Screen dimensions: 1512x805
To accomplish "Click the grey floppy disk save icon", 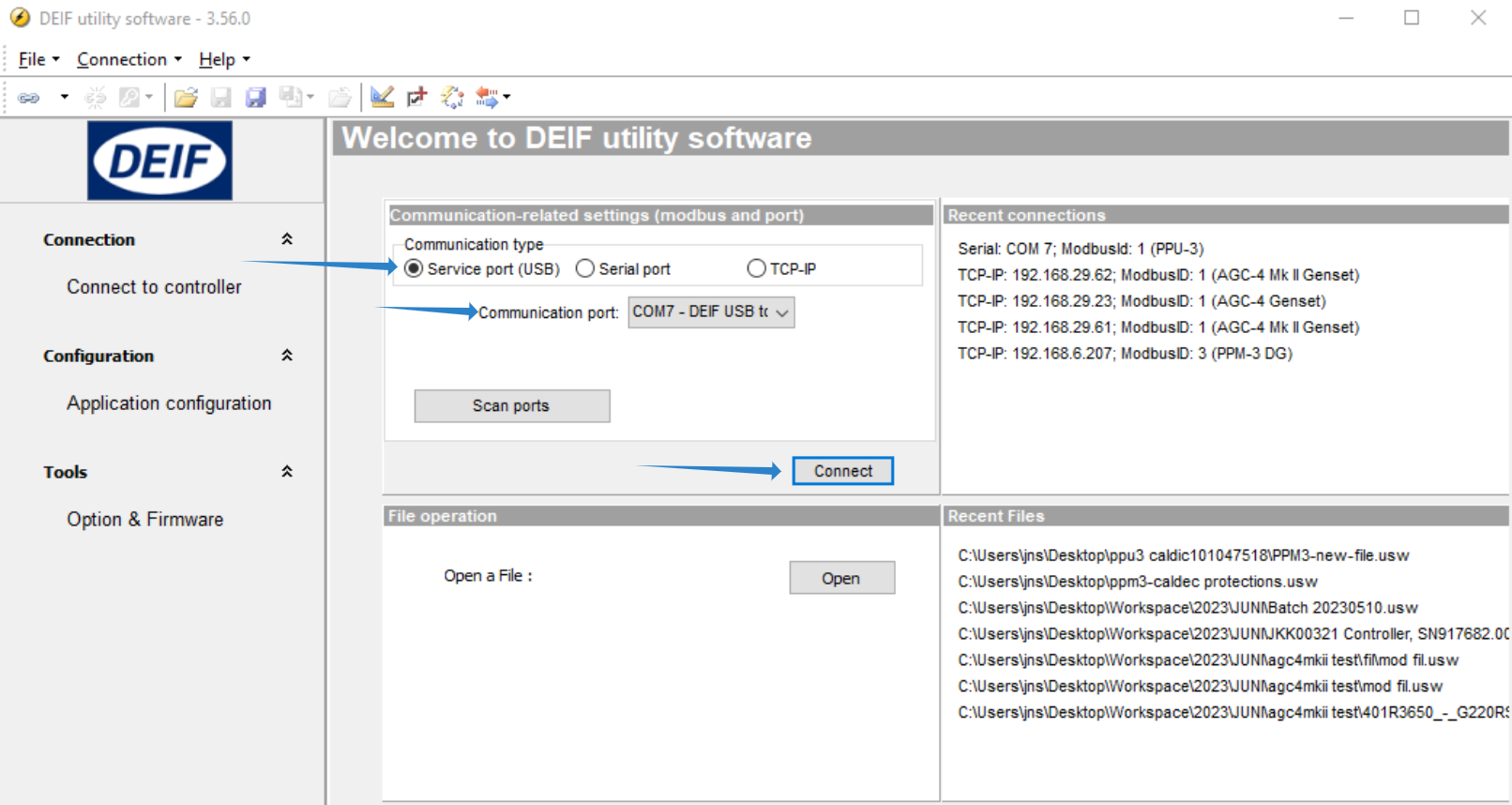I will (221, 98).
